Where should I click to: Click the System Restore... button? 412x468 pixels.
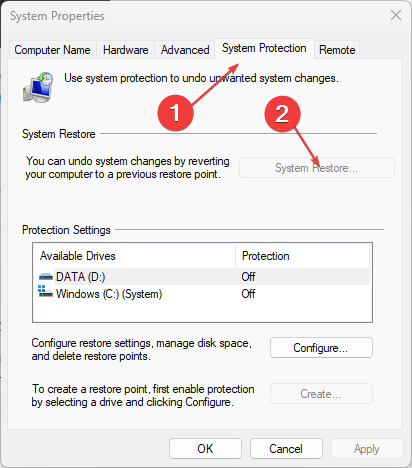(317, 168)
